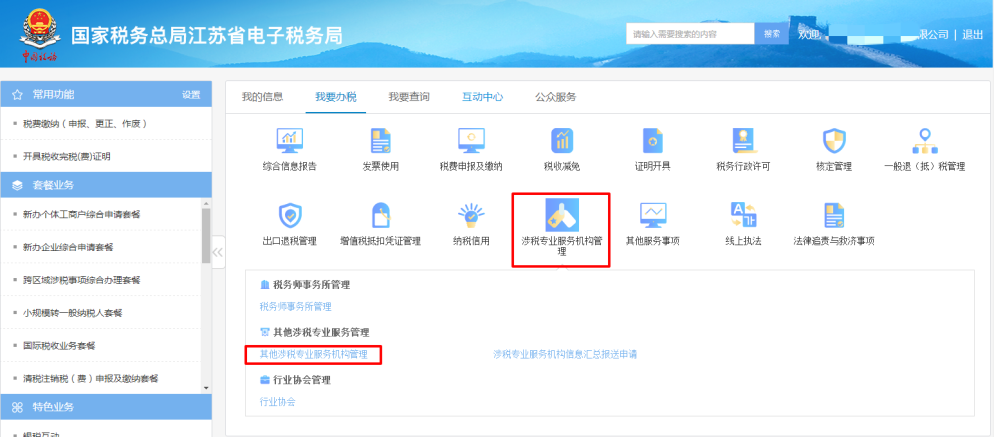
Task: Click 设置 in the 常用功能 header
Action: pyautogui.click(x=191, y=95)
